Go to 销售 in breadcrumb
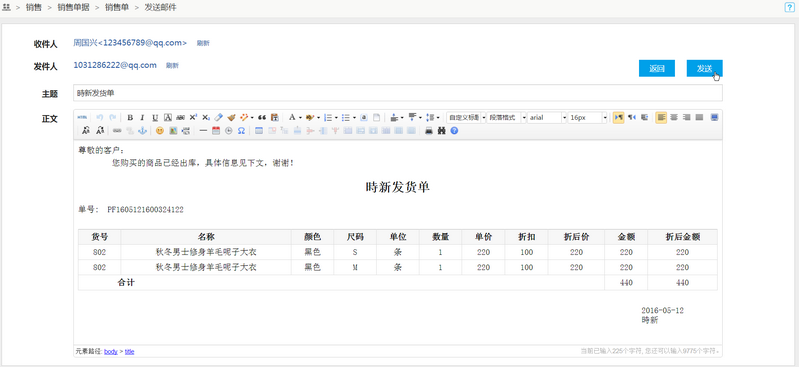799x367 pixels. click(34, 8)
